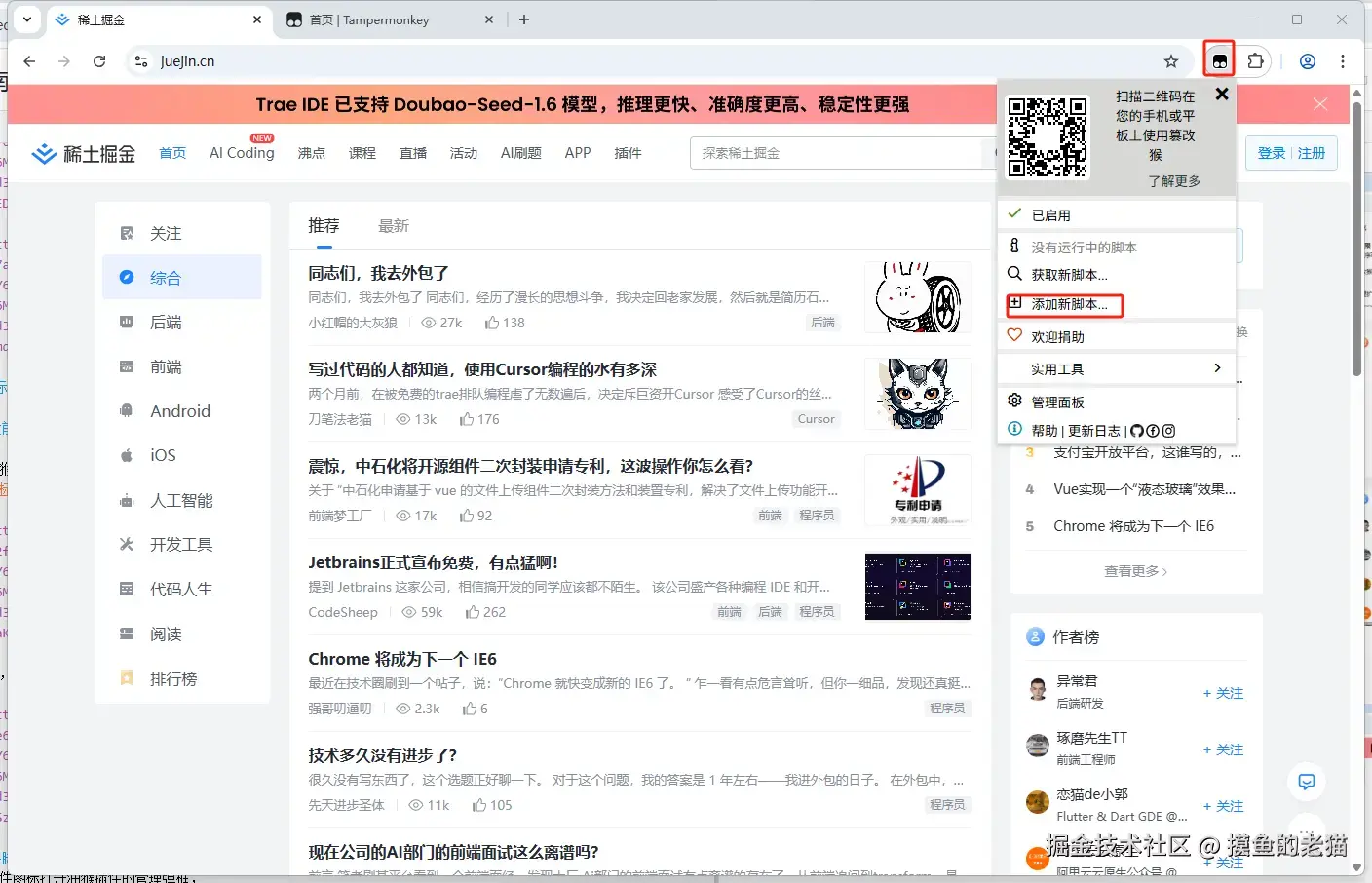
Task: Like the Jetbrains article with 262 likes
Action: pyautogui.click(x=485, y=612)
